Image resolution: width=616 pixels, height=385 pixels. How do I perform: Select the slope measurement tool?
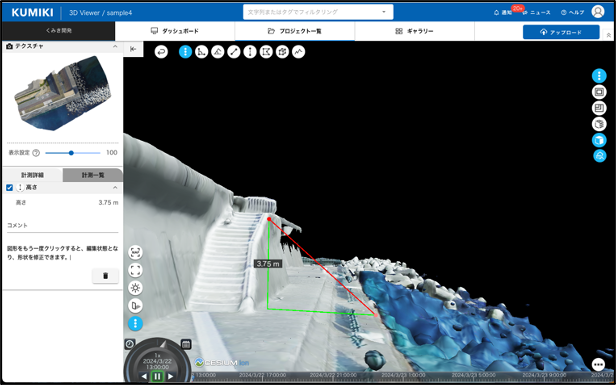218,52
